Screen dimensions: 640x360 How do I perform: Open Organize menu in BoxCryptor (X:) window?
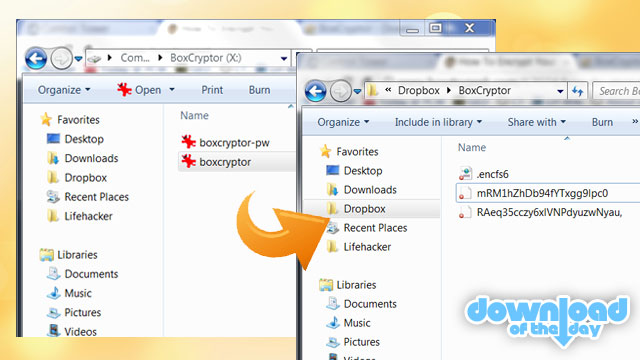pos(64,90)
